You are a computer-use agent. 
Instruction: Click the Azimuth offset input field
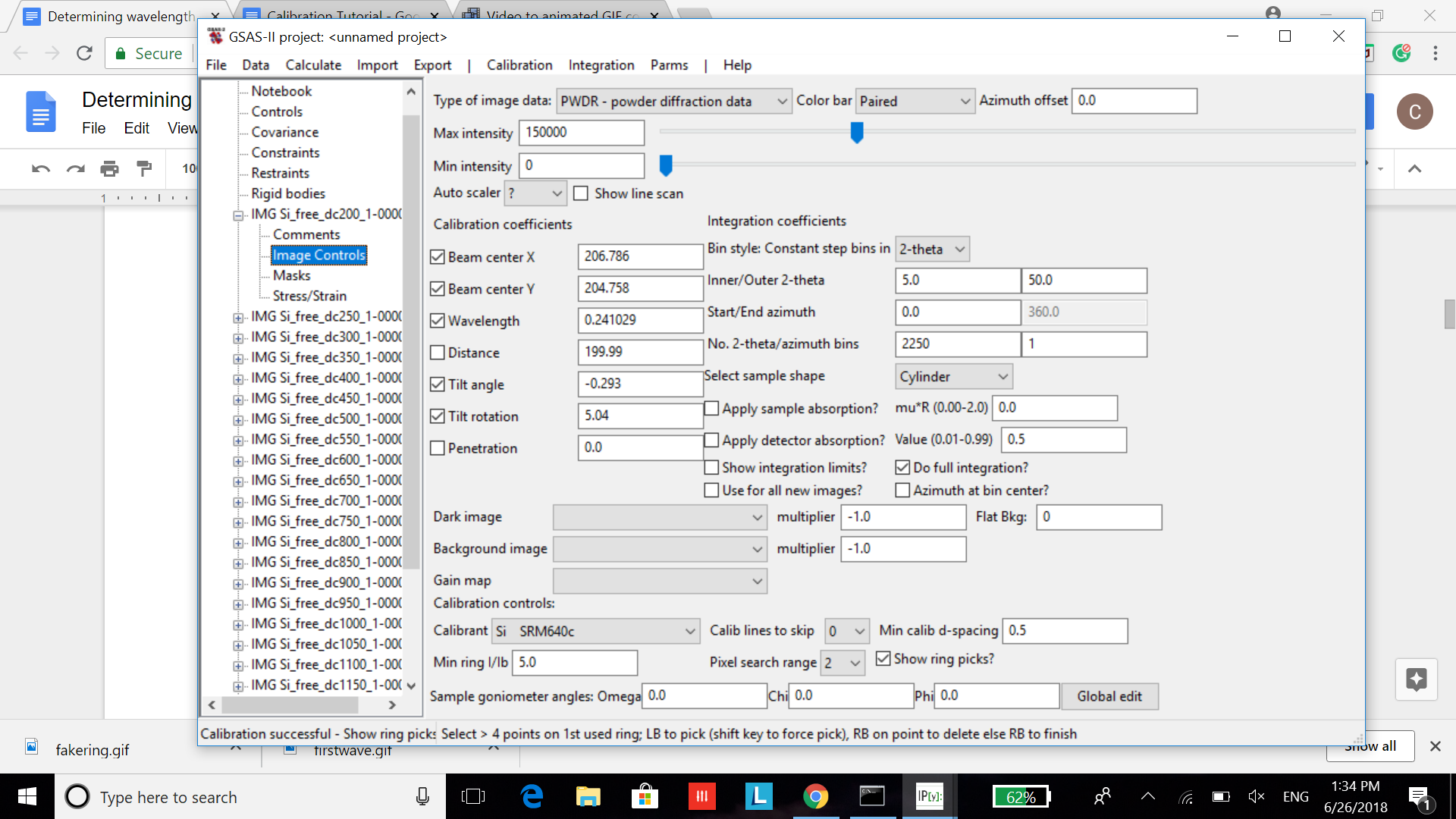coord(1134,101)
